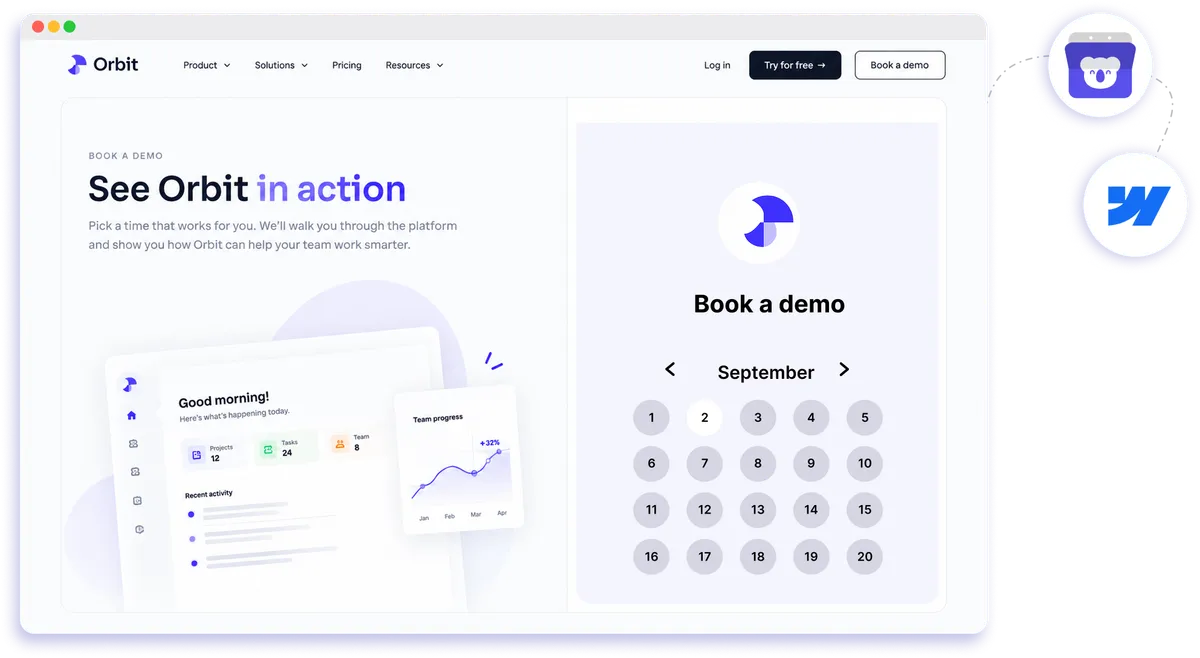Click the Try for free button

pos(795,65)
